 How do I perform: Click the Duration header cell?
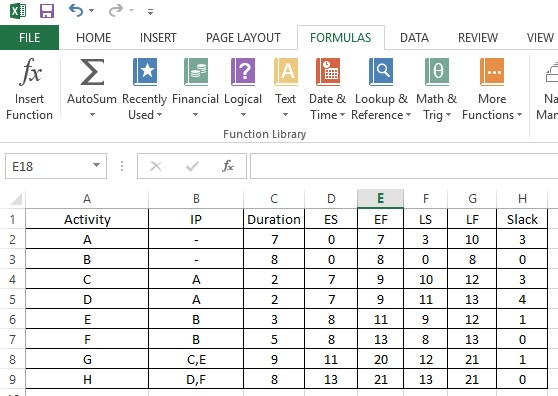tap(274, 219)
